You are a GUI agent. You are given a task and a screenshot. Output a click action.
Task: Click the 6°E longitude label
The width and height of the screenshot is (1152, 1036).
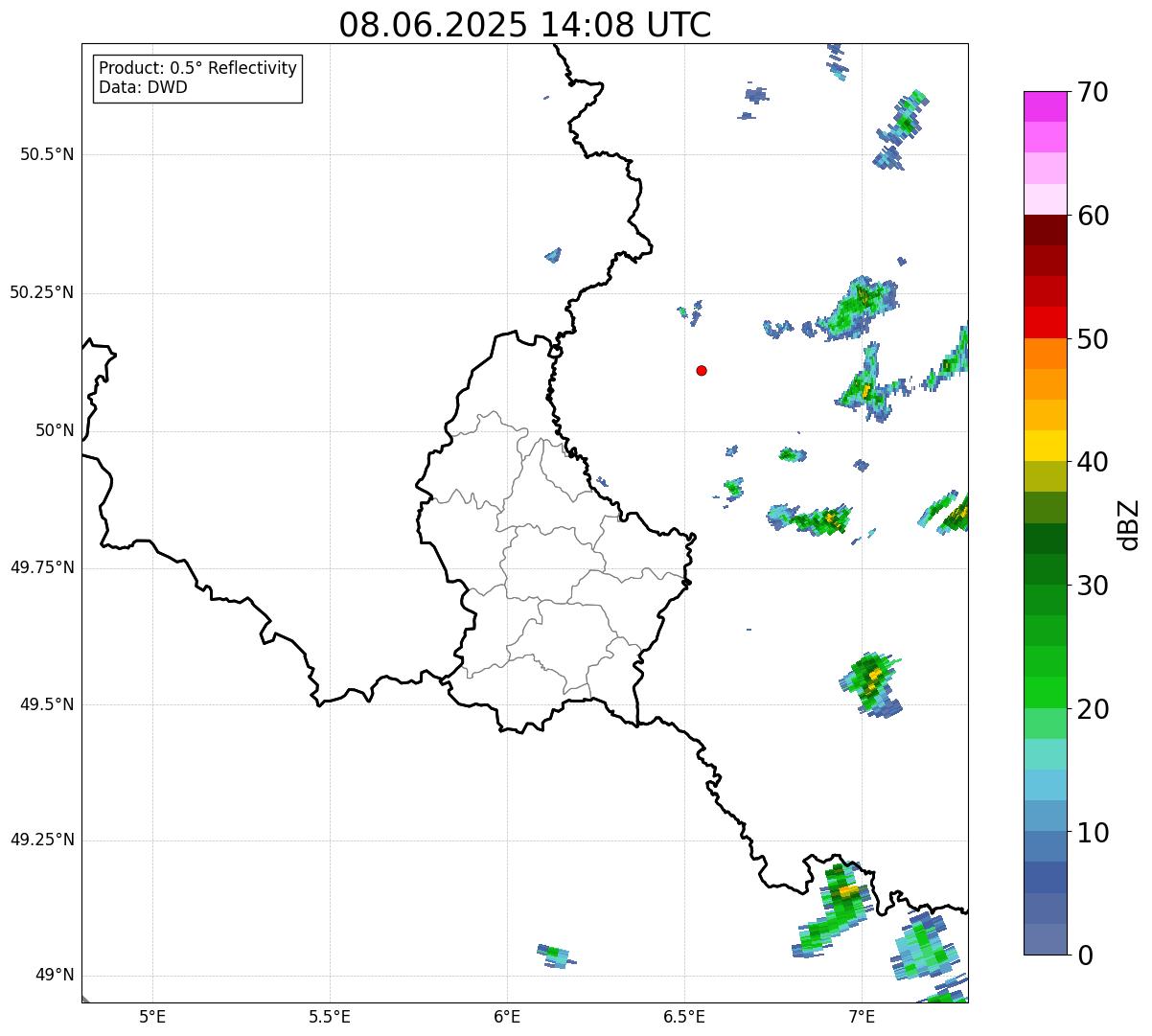[507, 1016]
